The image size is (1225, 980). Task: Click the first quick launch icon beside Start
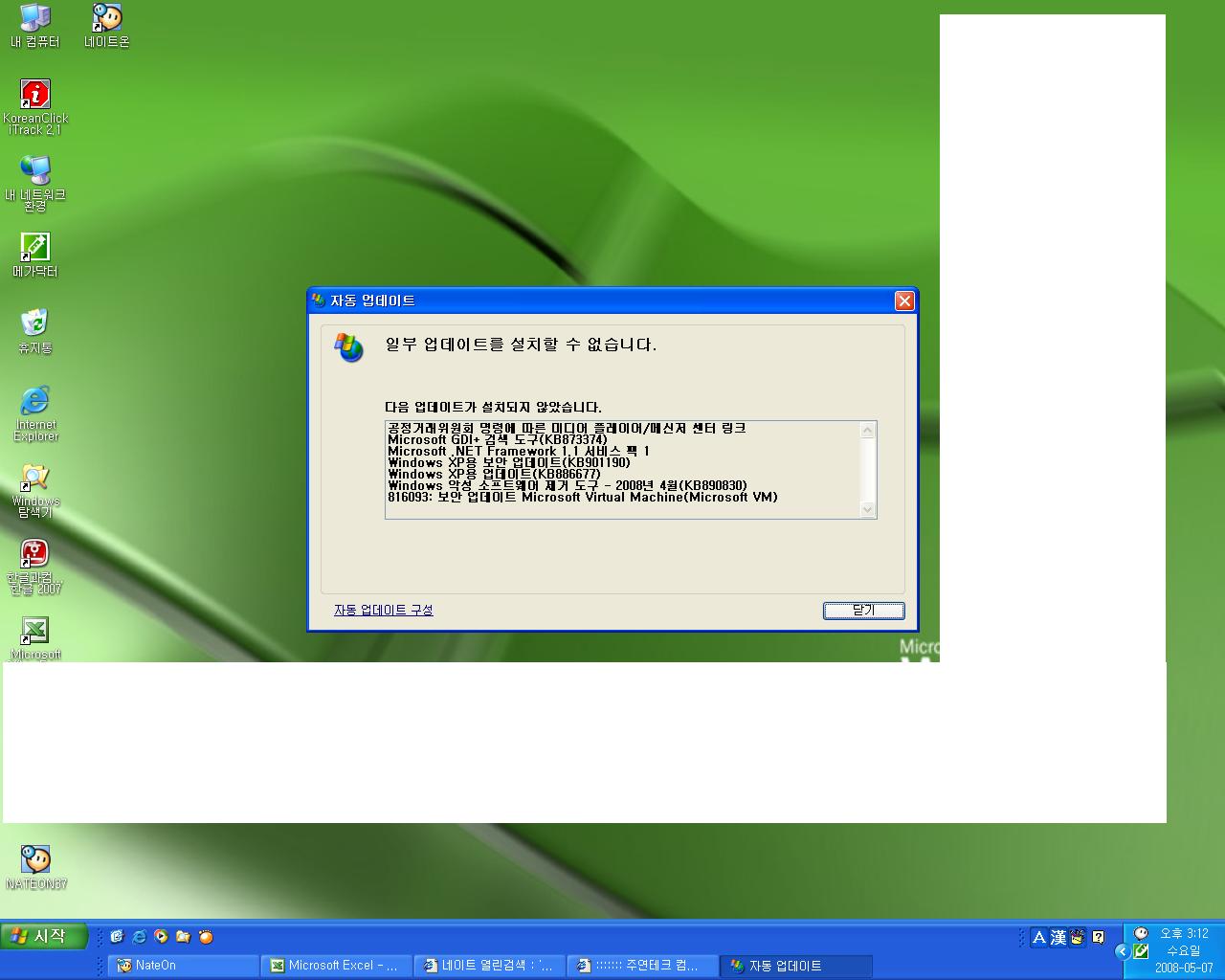click(117, 937)
